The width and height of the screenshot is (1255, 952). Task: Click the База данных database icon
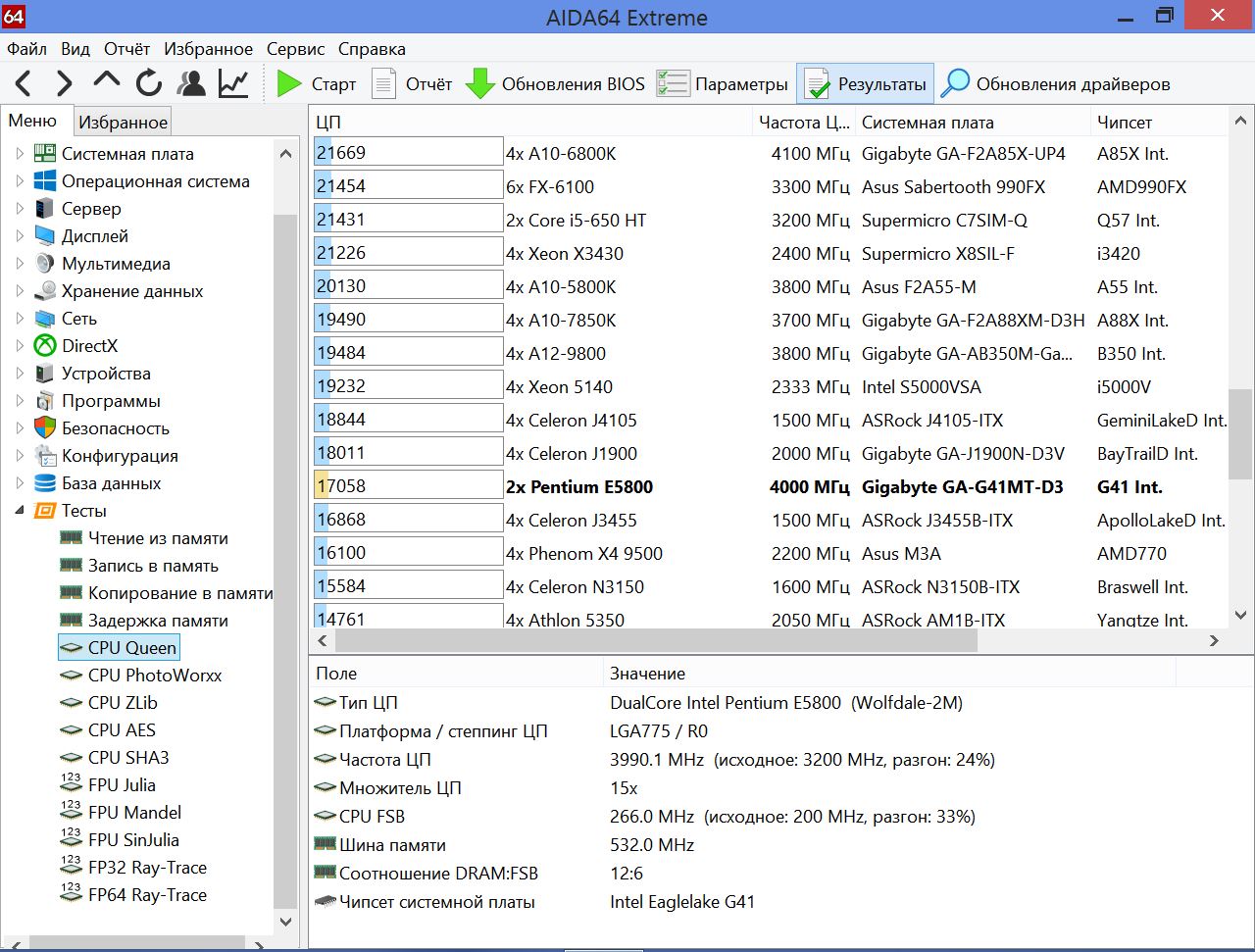tap(45, 483)
